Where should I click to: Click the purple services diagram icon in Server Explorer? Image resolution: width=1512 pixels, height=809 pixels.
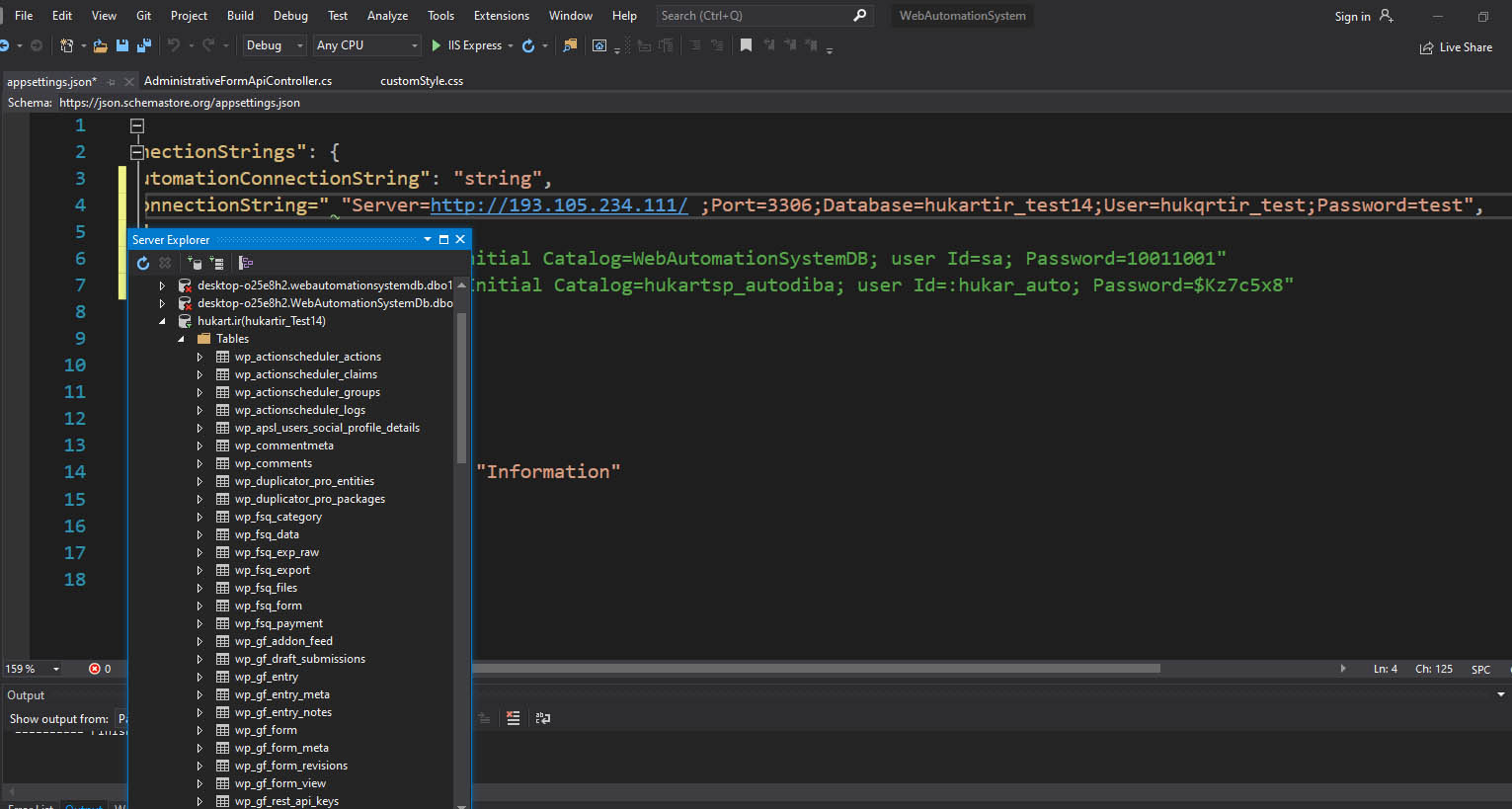(246, 263)
